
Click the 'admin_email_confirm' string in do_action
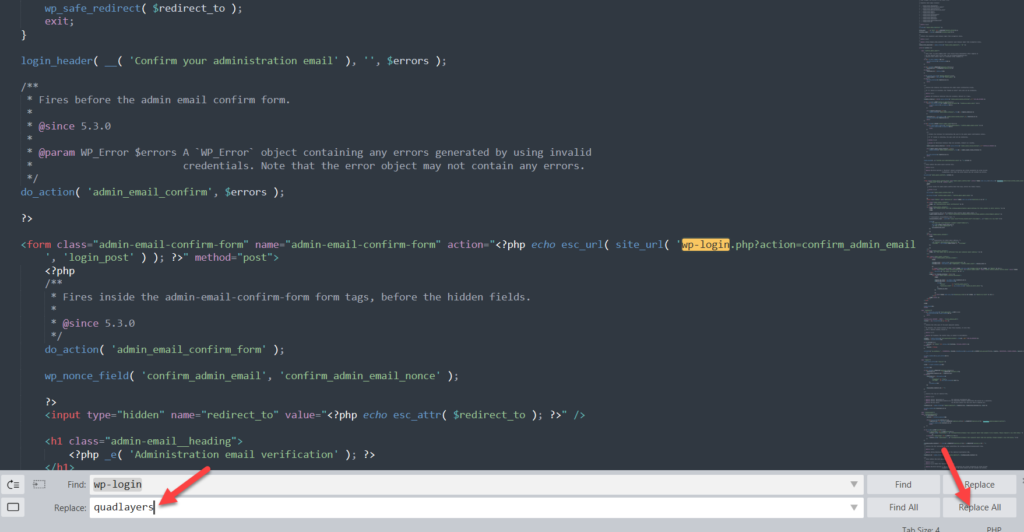click(x=151, y=192)
